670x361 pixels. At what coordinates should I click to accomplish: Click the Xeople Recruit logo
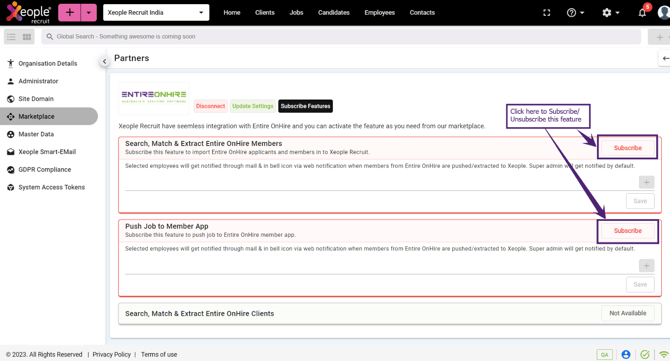pyautogui.click(x=28, y=12)
